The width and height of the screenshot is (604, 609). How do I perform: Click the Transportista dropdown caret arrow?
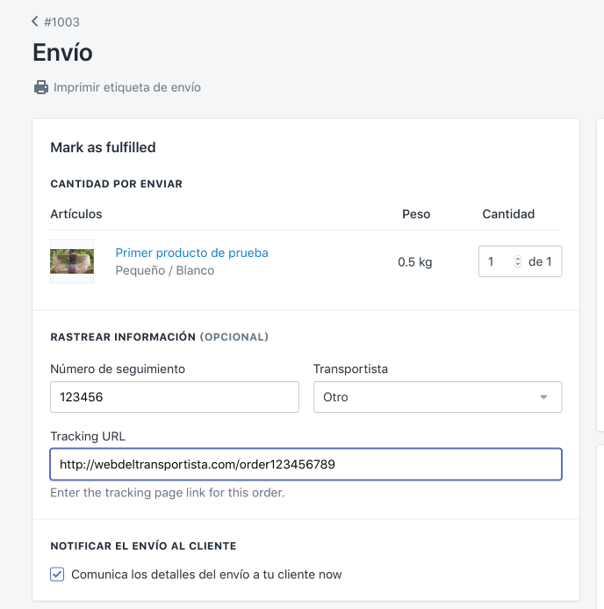click(544, 397)
